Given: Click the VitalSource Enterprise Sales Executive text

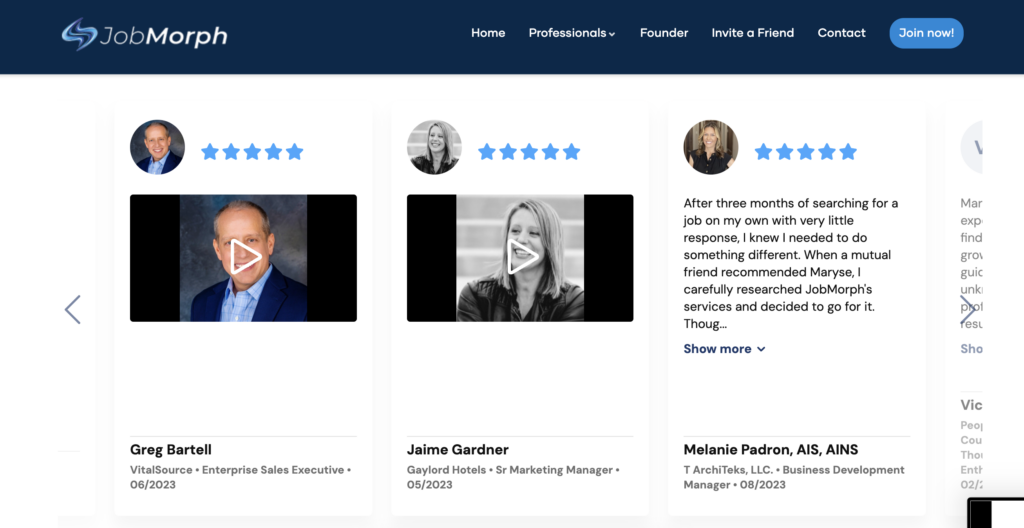Looking at the screenshot, I should 240,477.
